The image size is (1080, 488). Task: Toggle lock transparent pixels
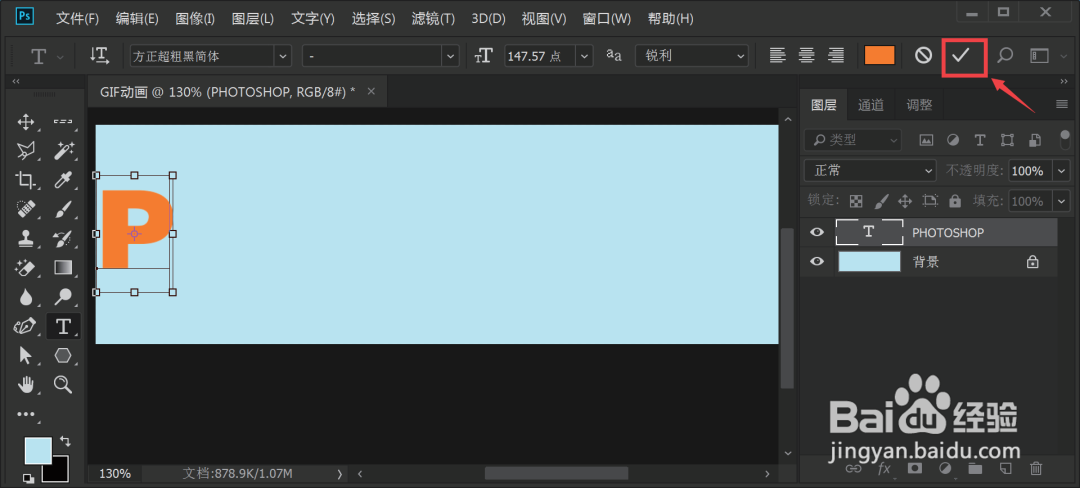[856, 201]
